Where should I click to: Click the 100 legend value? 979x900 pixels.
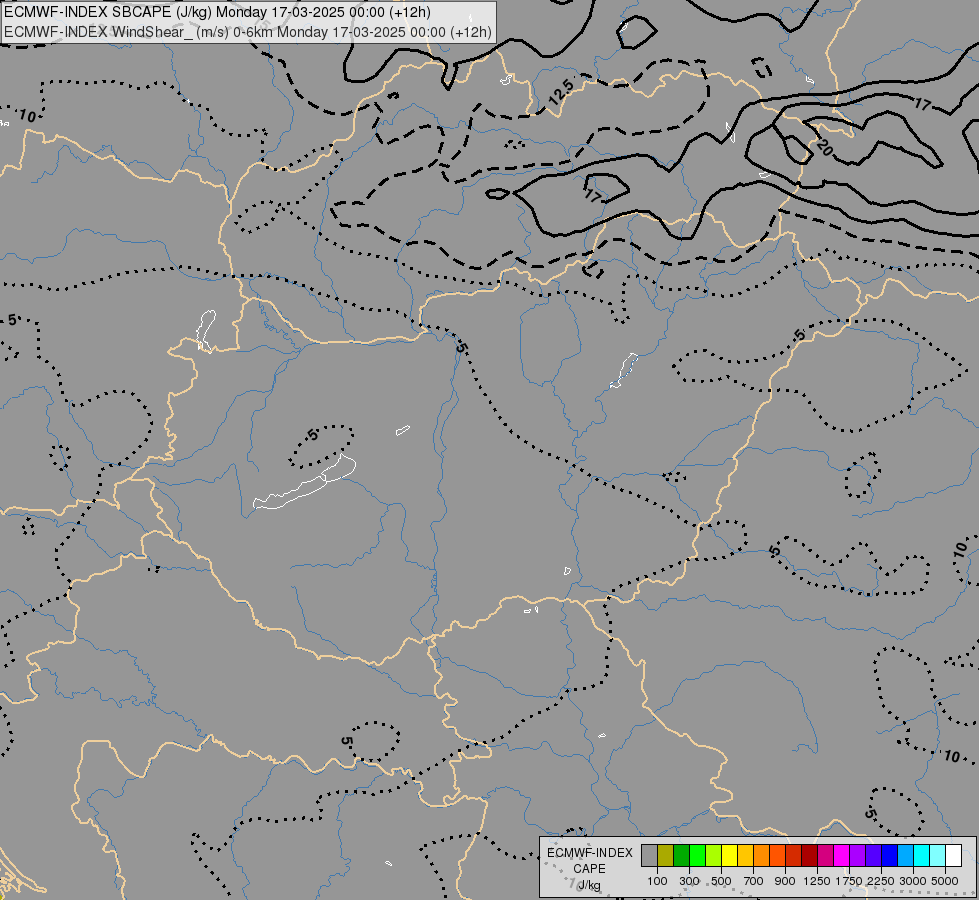coord(657,881)
